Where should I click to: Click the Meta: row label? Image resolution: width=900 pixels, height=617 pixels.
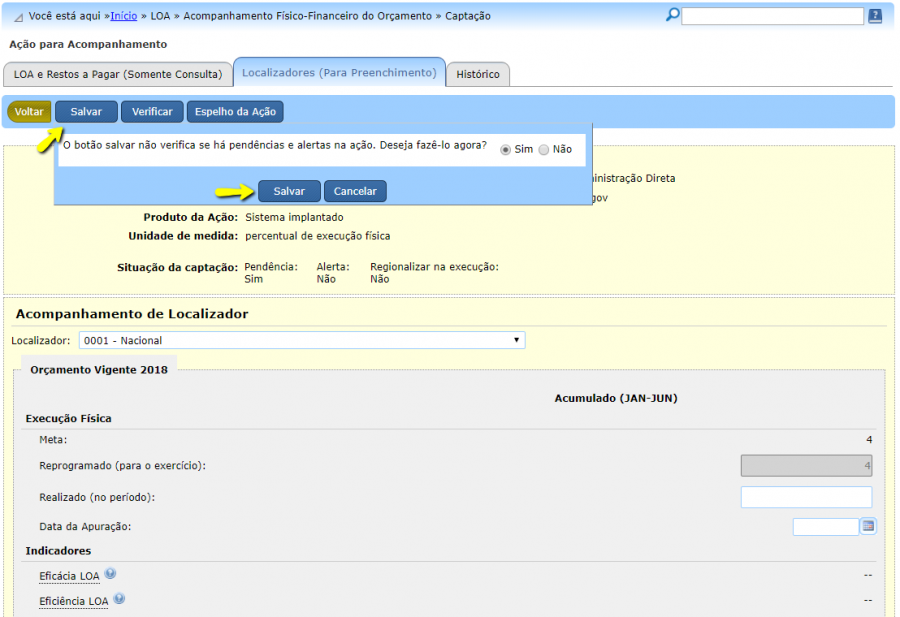coord(53,440)
